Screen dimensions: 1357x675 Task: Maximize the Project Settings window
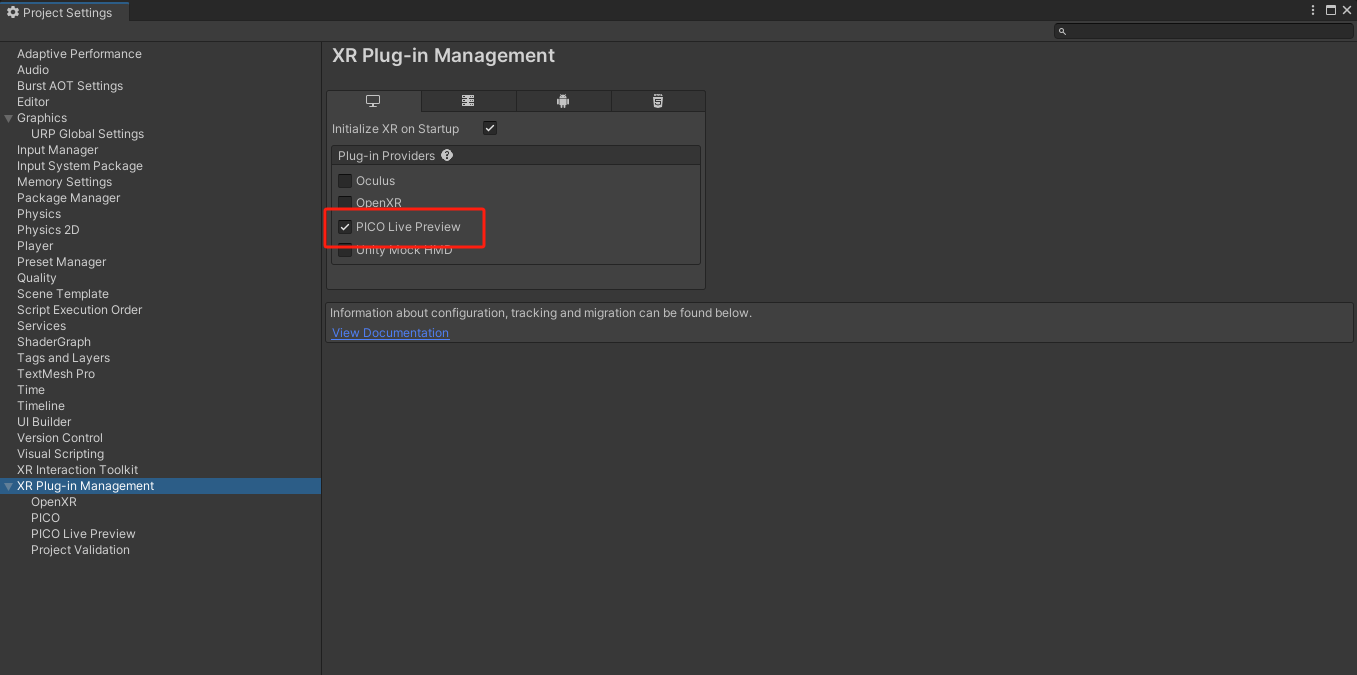click(1331, 10)
